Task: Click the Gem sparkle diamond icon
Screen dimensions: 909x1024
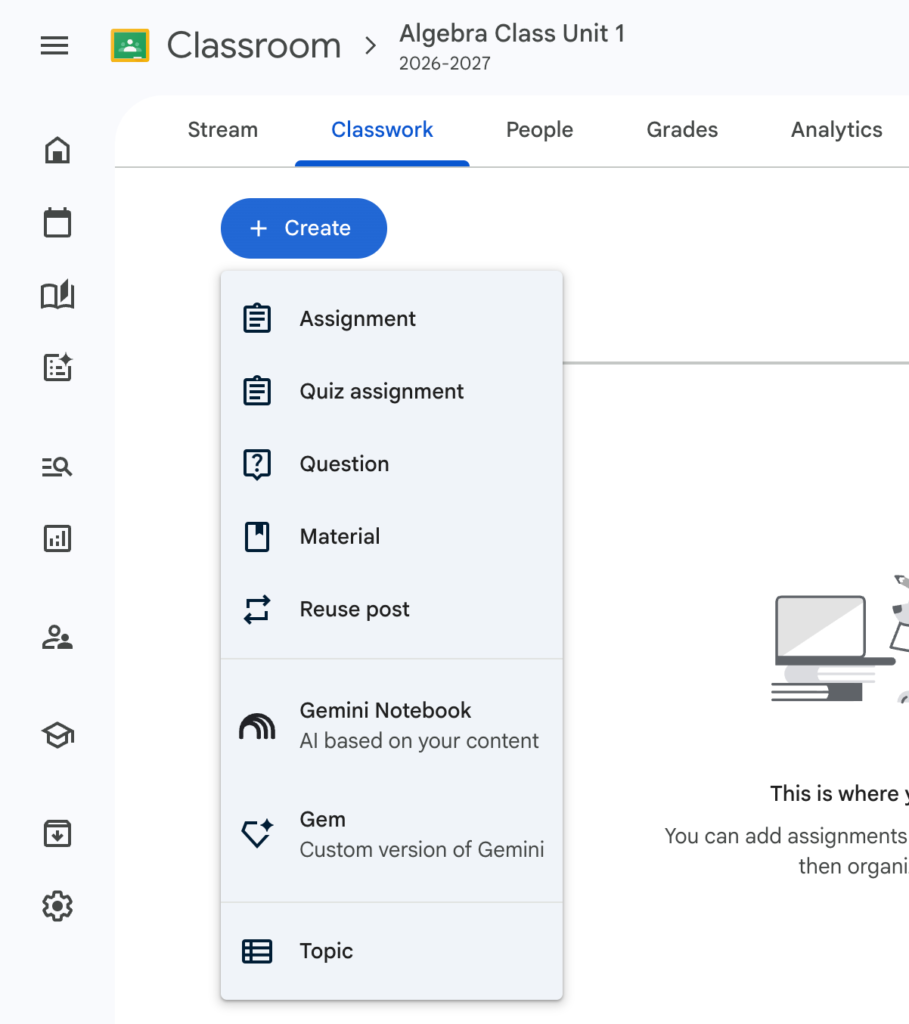Action: 257,834
